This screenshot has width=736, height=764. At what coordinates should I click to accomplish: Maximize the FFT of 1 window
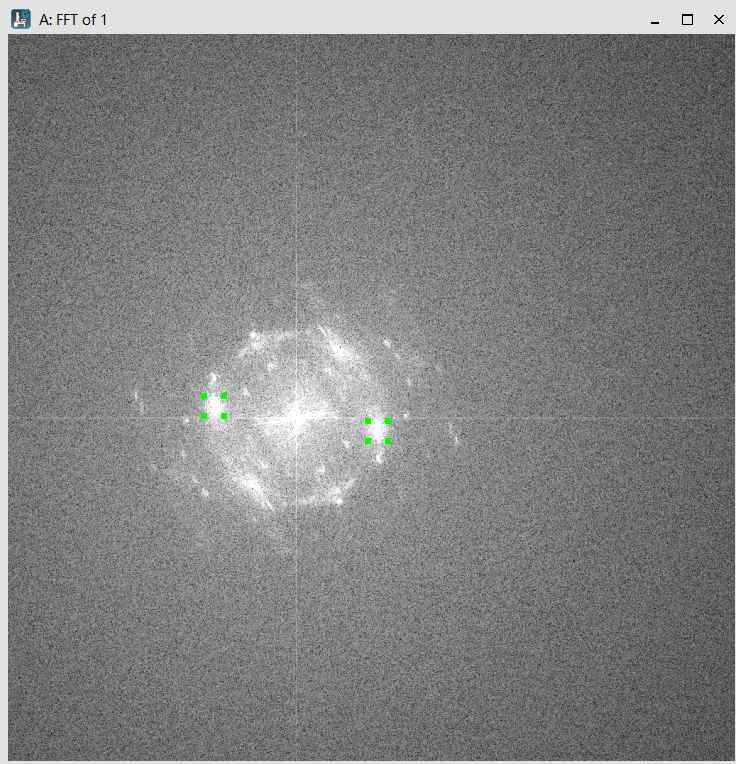(687, 19)
